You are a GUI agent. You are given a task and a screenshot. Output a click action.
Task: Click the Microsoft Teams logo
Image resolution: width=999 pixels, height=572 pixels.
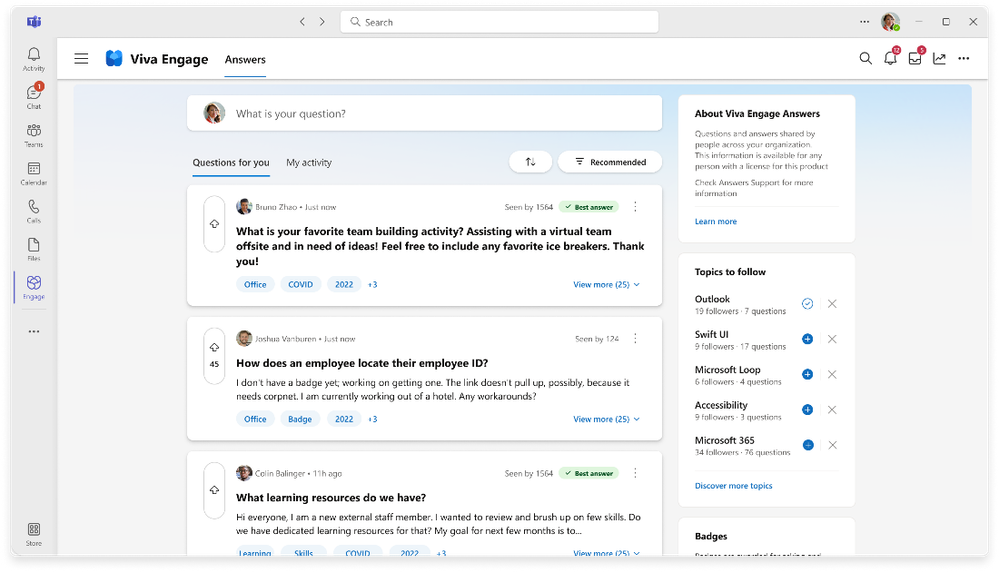(34, 22)
